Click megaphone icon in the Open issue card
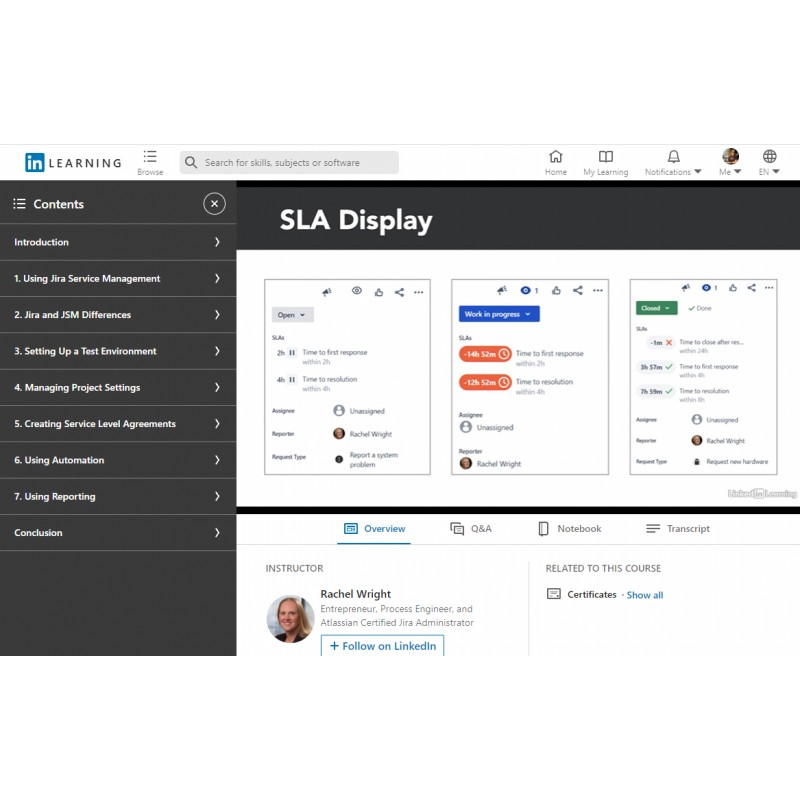This screenshot has height=800, width=800. (327, 292)
